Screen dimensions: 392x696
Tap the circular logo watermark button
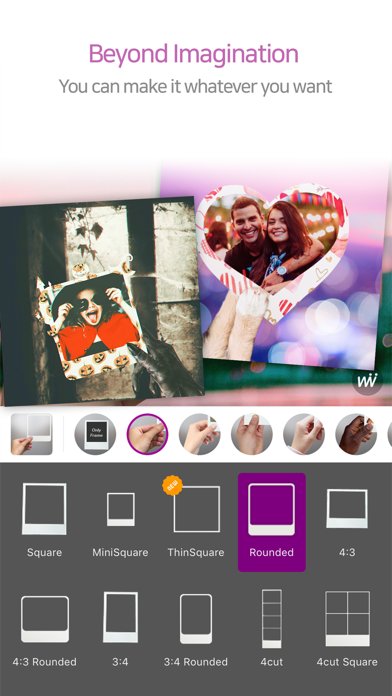[368, 381]
